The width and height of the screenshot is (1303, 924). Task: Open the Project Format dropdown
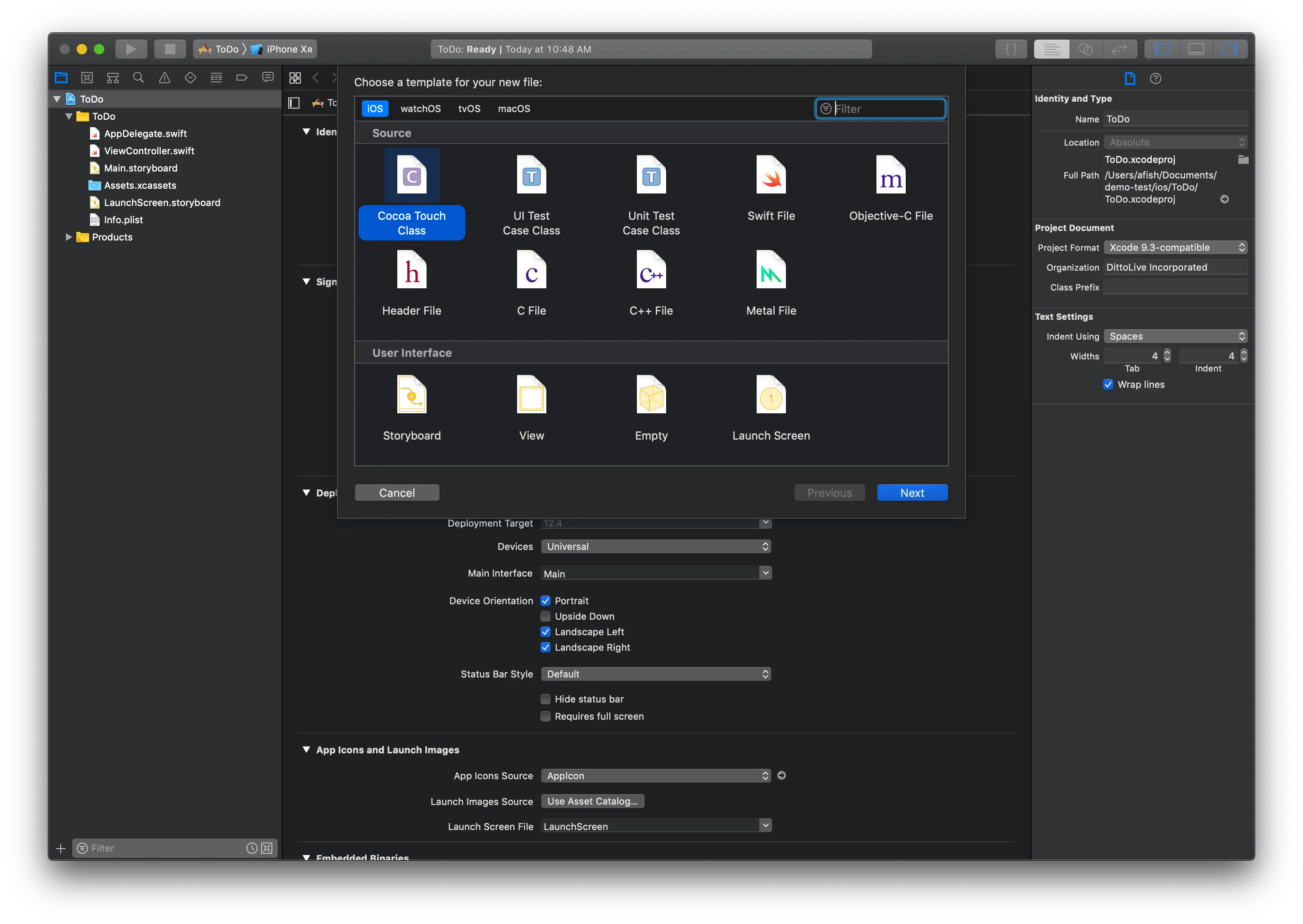coord(1175,247)
